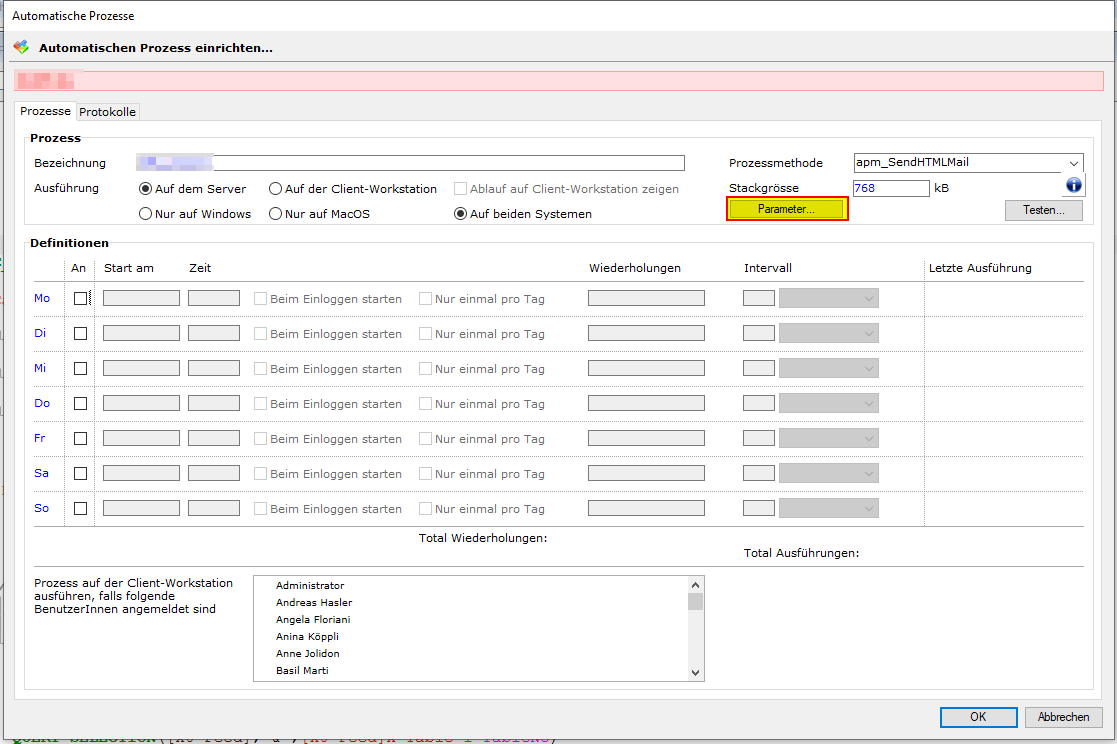
Task: Click the Stackgrösse input field
Action: click(890, 188)
